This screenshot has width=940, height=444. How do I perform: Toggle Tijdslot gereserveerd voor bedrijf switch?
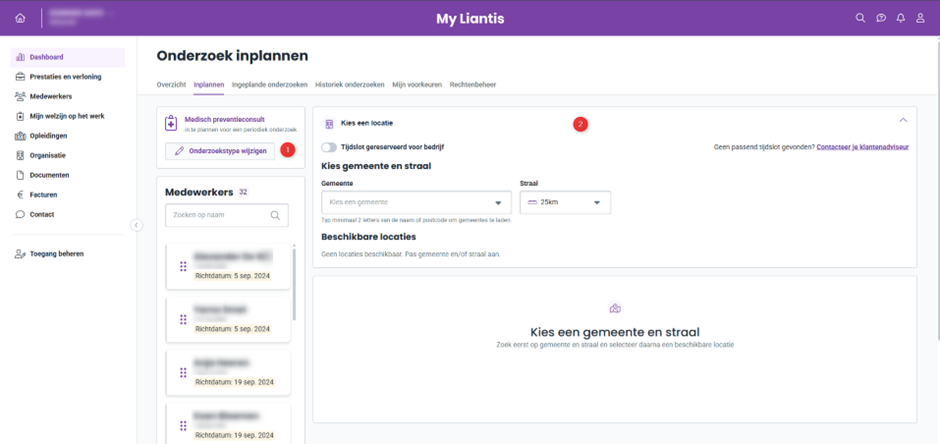[329, 147]
